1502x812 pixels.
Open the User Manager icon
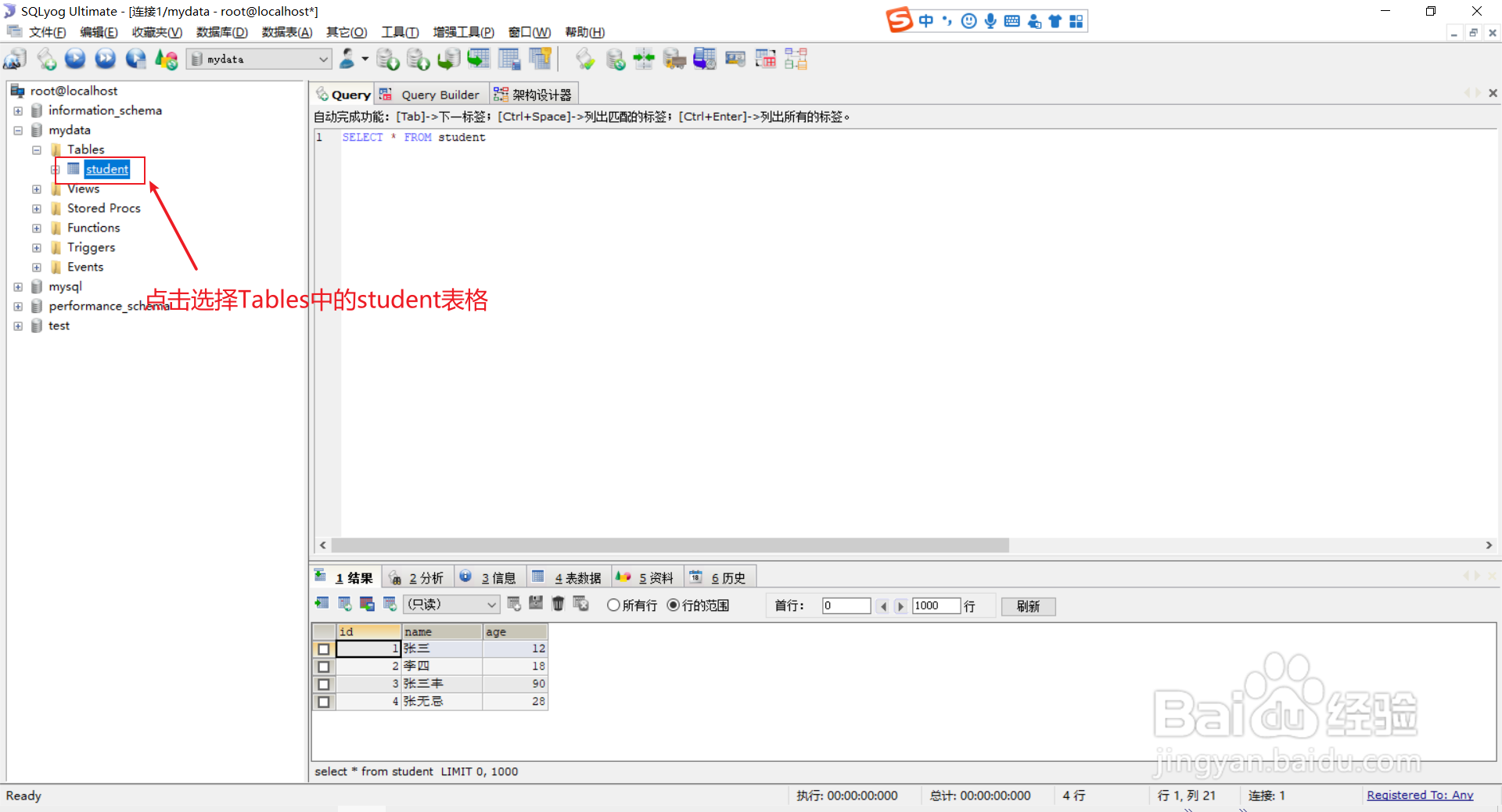coord(347,59)
